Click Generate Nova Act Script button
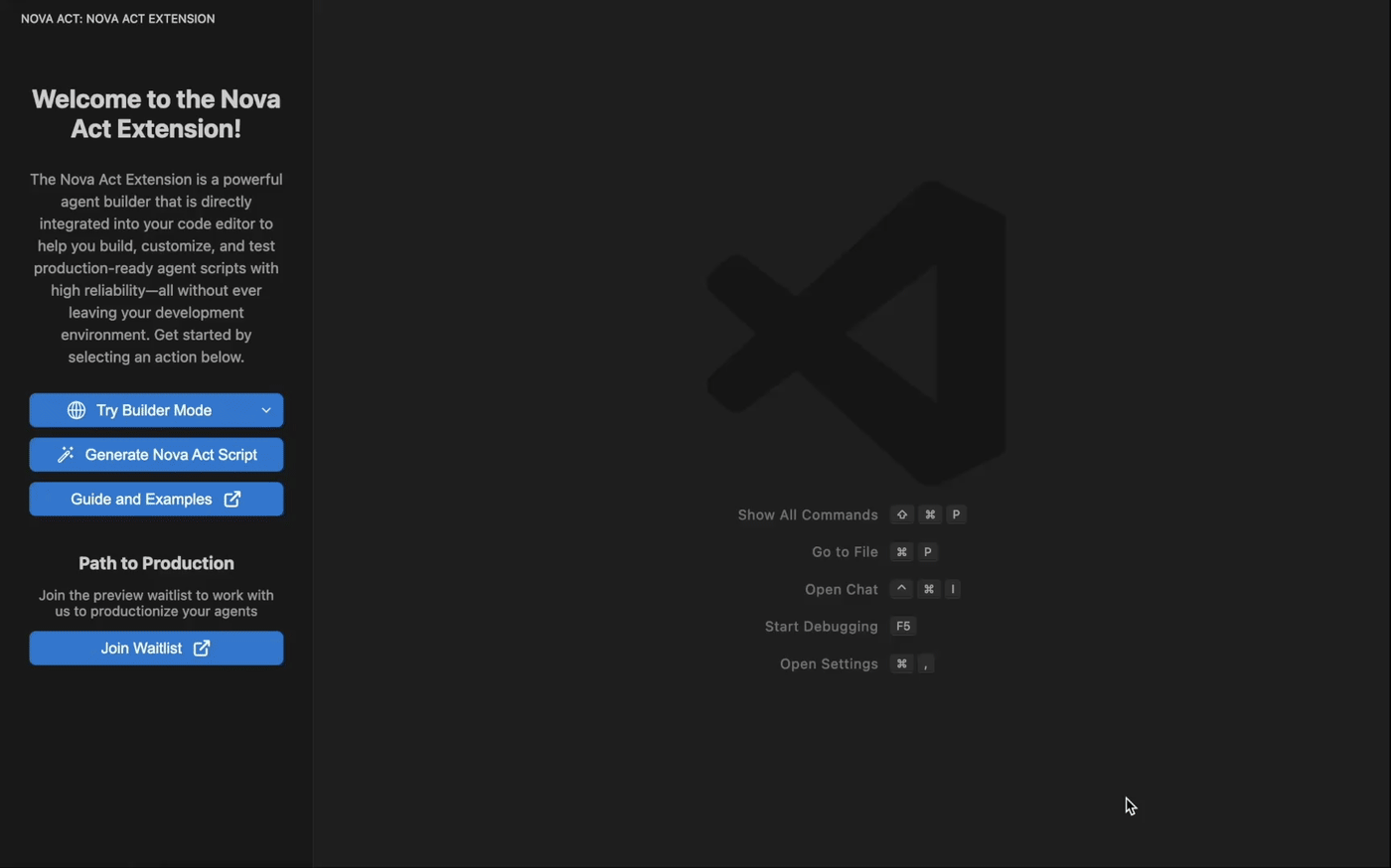This screenshot has height=868, width=1391. (x=156, y=455)
